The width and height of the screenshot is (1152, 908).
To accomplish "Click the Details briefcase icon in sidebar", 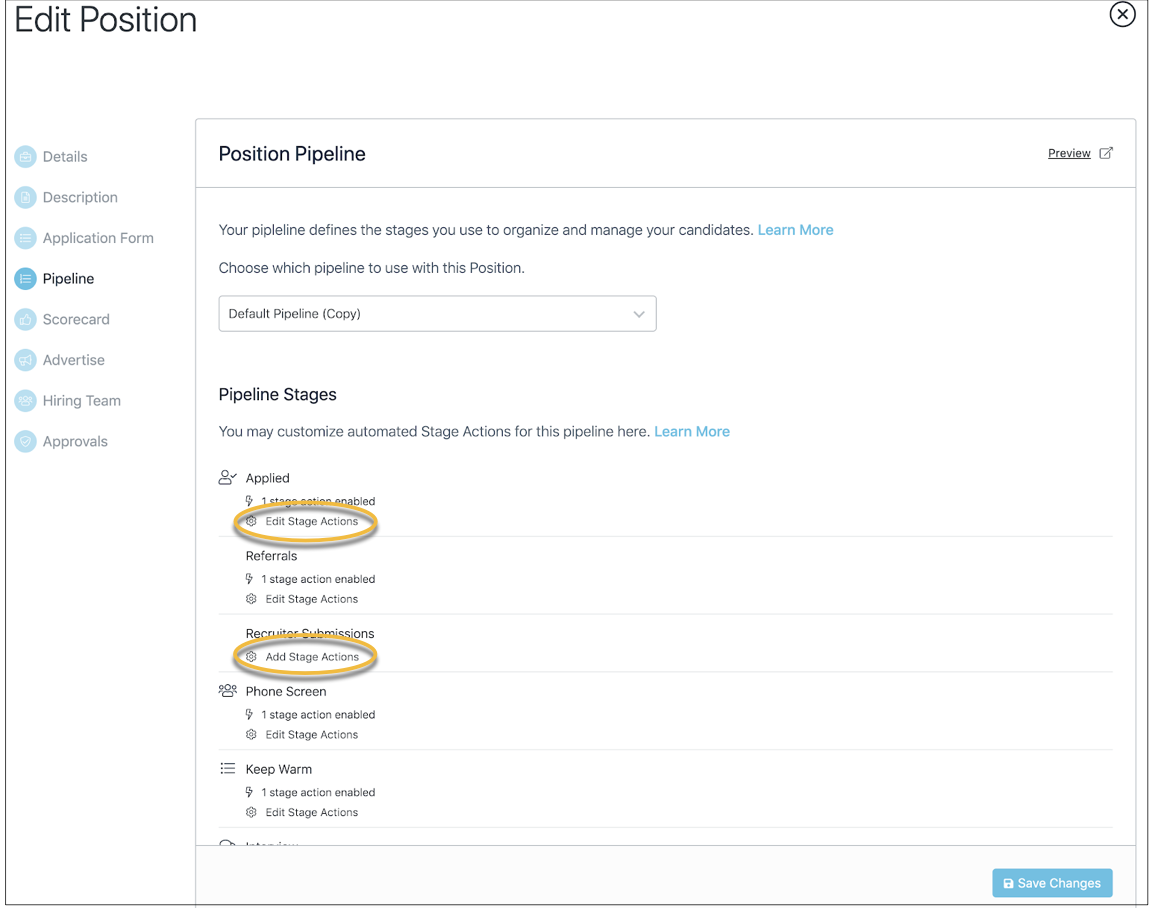I will 25,156.
